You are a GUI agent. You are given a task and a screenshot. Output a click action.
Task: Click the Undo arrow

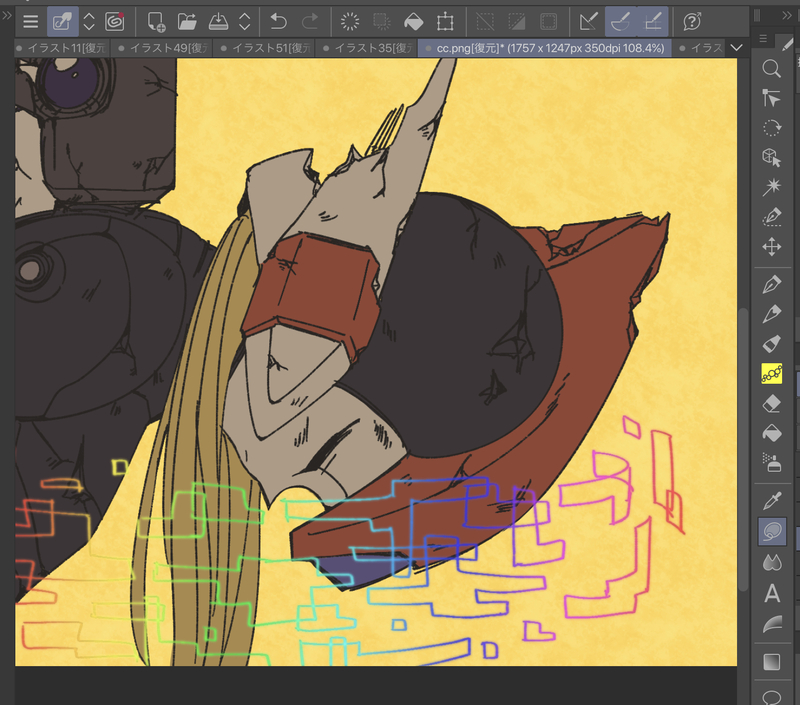(x=278, y=21)
